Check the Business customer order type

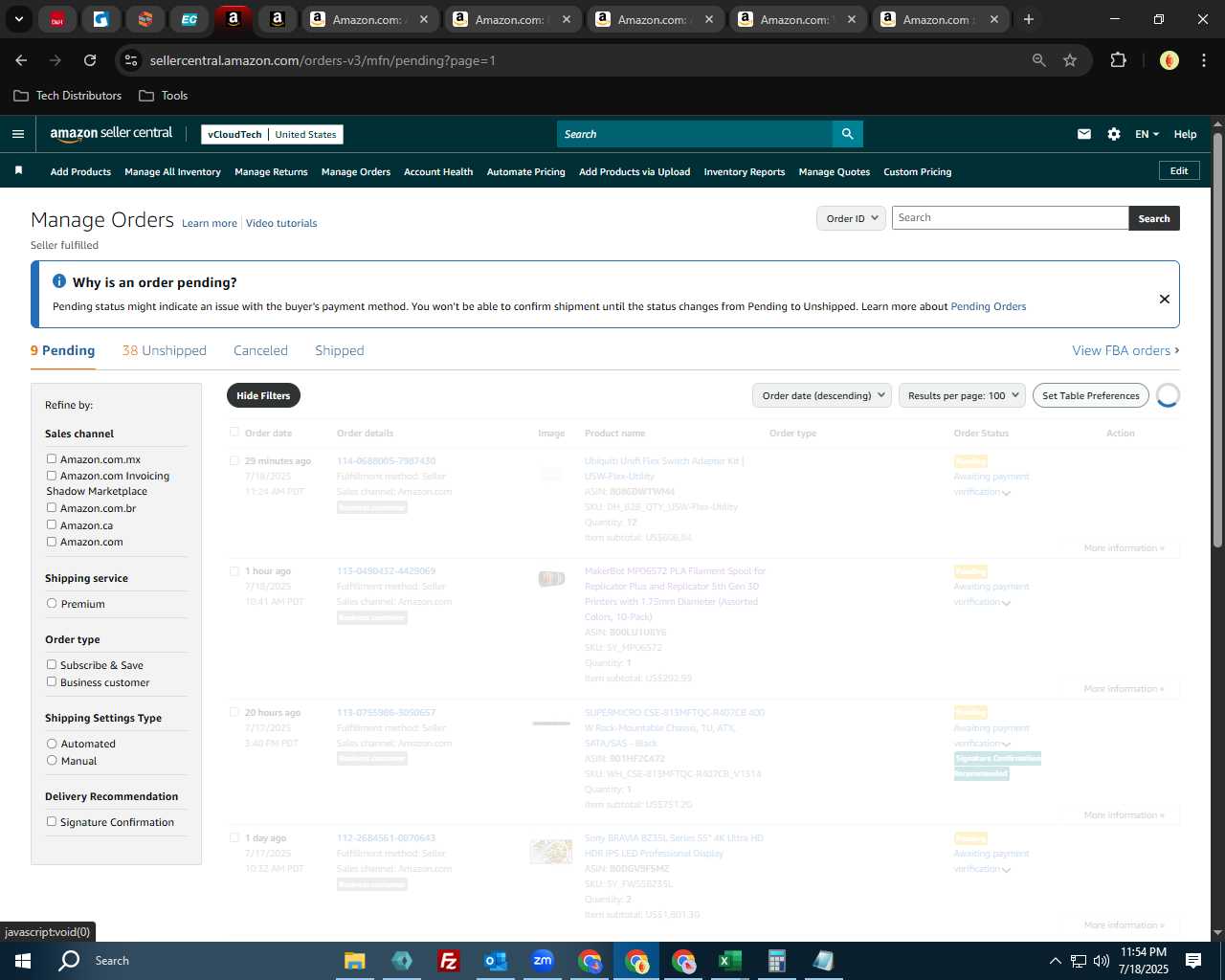pos(52,682)
